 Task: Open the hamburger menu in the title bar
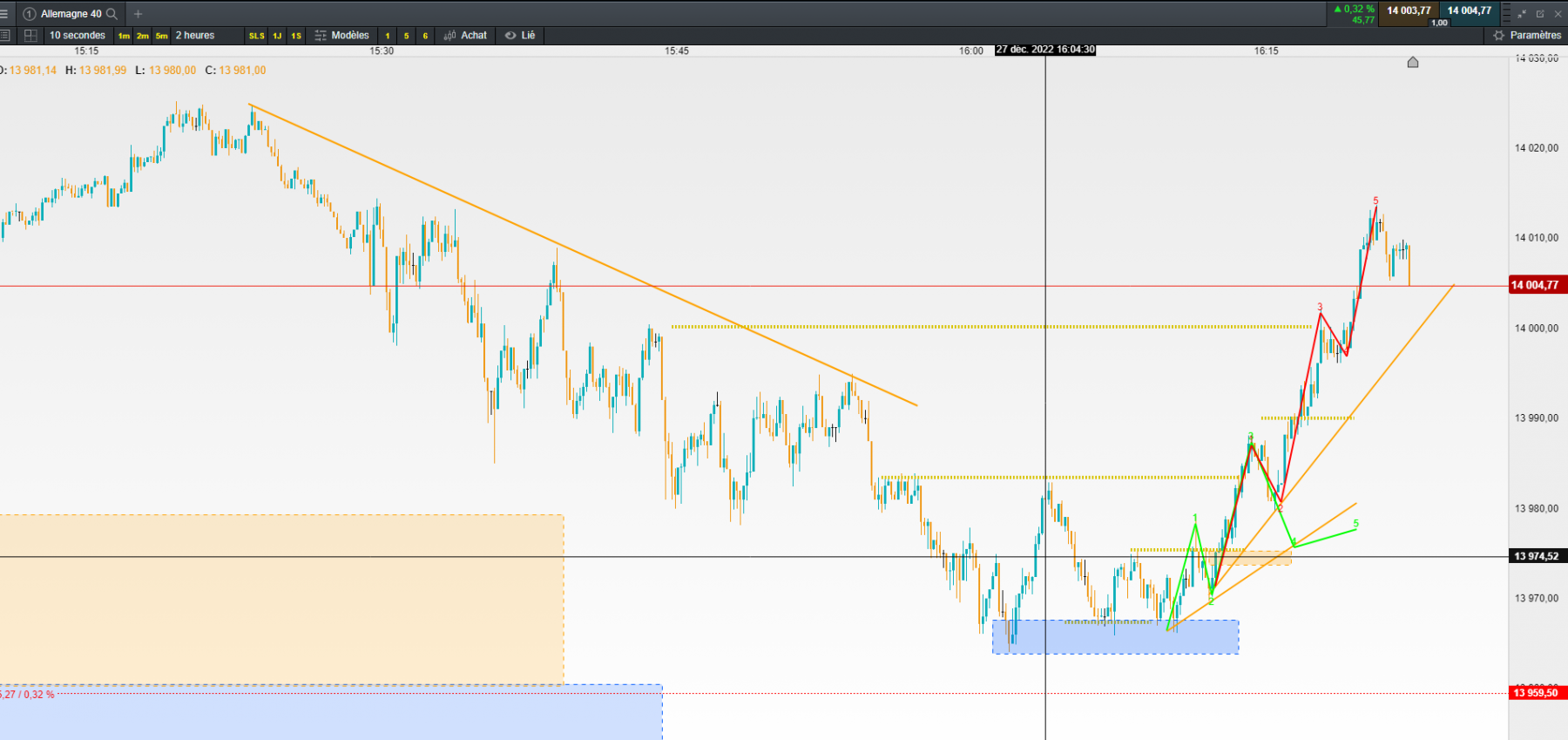[4, 14]
